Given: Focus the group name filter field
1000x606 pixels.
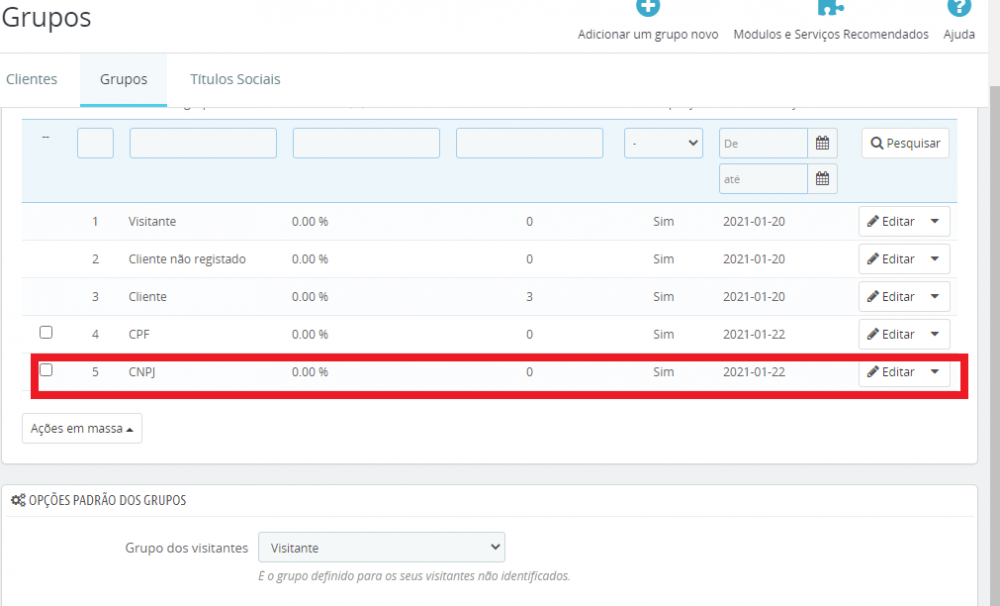Looking at the screenshot, I should pos(203,143).
